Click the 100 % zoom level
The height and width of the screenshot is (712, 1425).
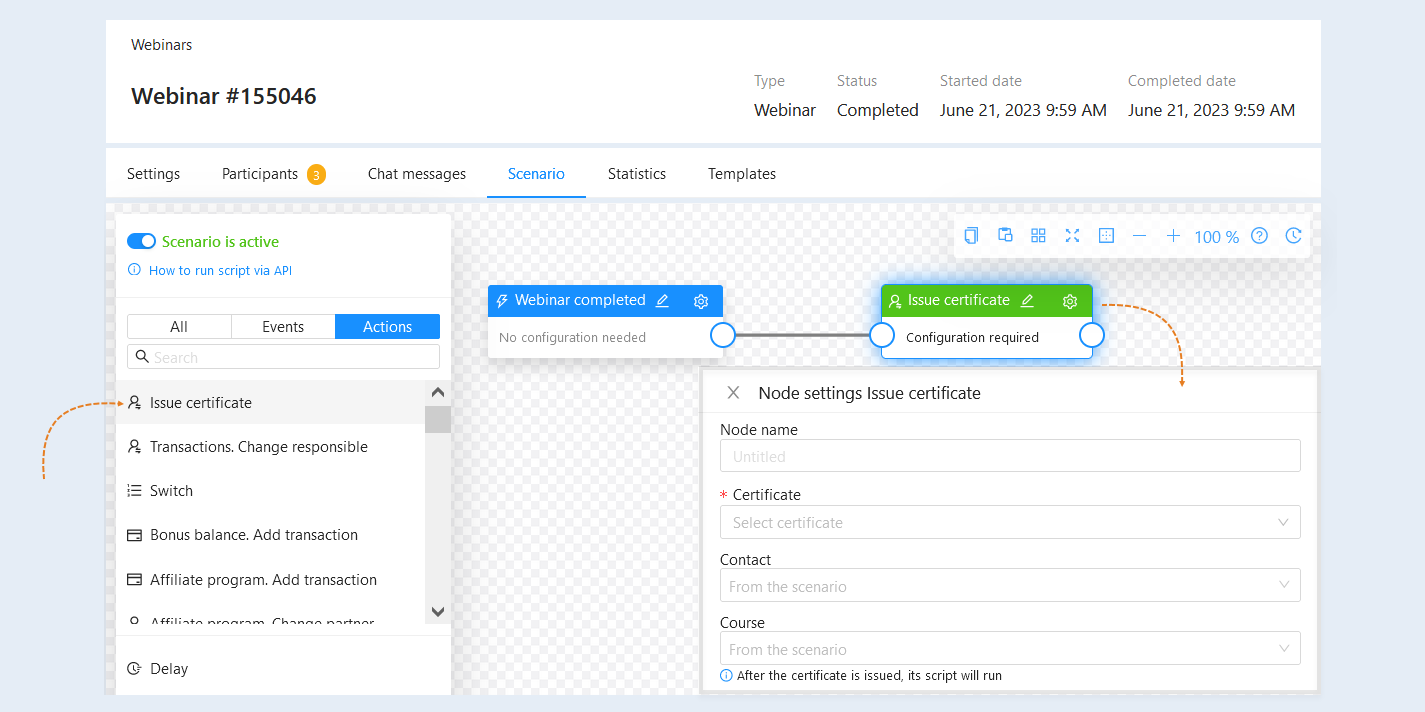1216,237
